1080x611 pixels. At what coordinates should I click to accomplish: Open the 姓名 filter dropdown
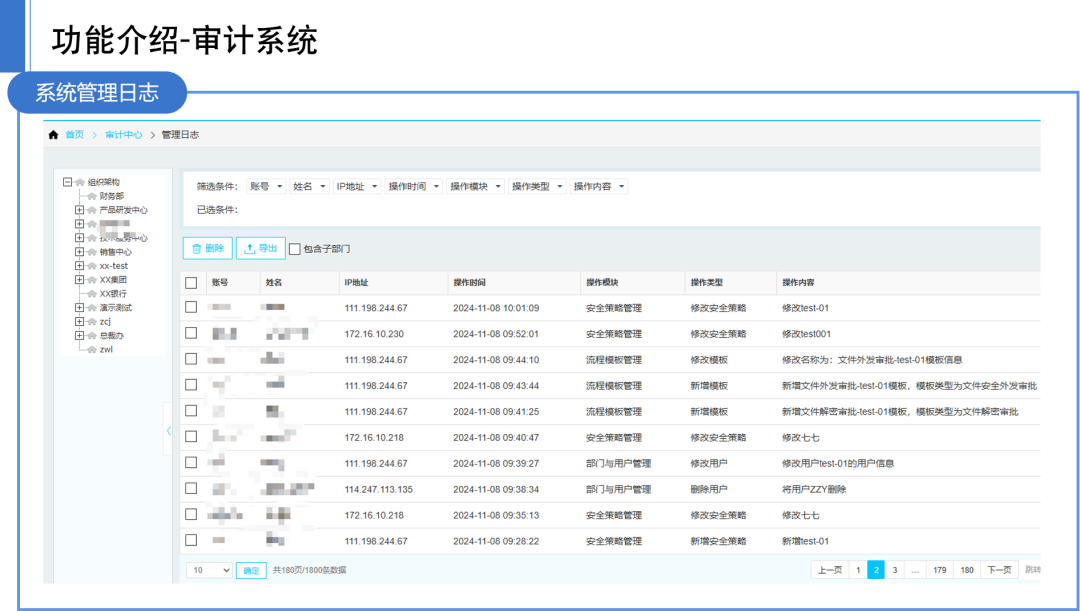click(309, 187)
